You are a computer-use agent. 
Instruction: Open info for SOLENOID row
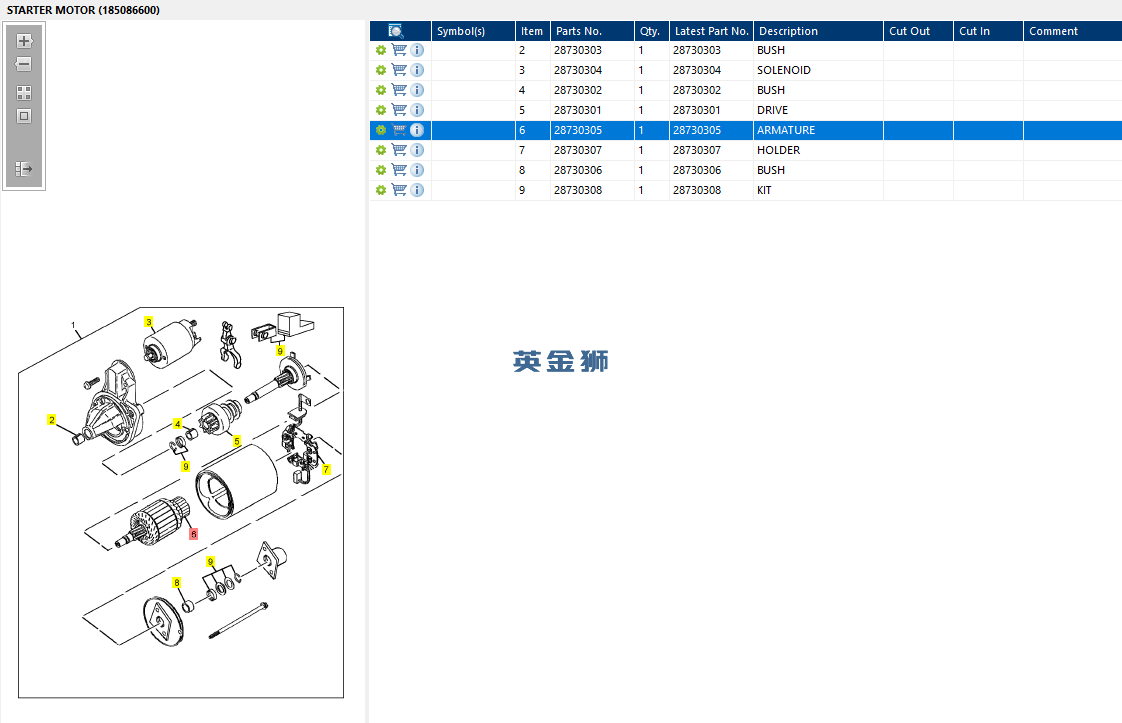coord(417,70)
